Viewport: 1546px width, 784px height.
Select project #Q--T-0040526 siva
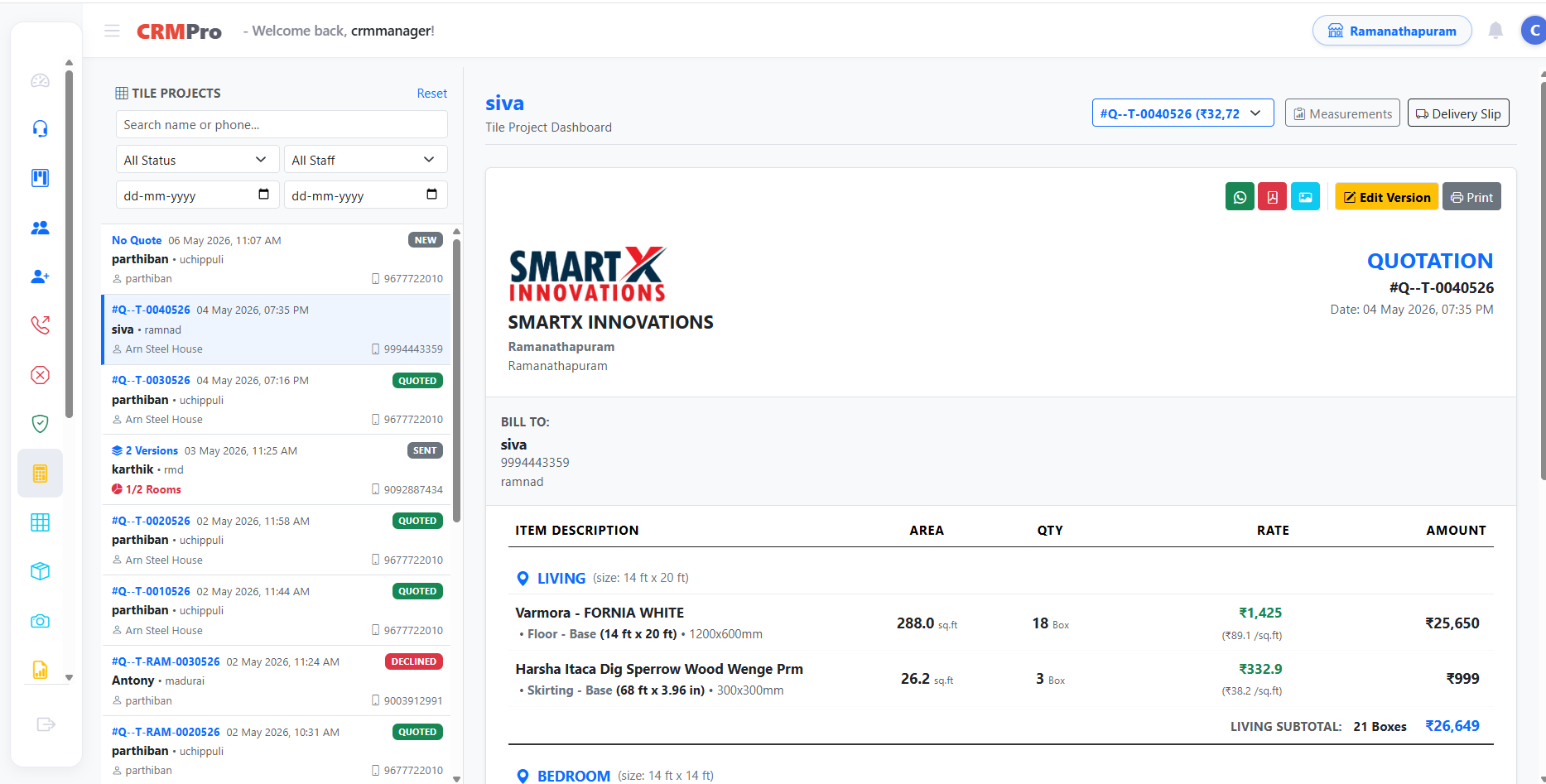coord(277,329)
